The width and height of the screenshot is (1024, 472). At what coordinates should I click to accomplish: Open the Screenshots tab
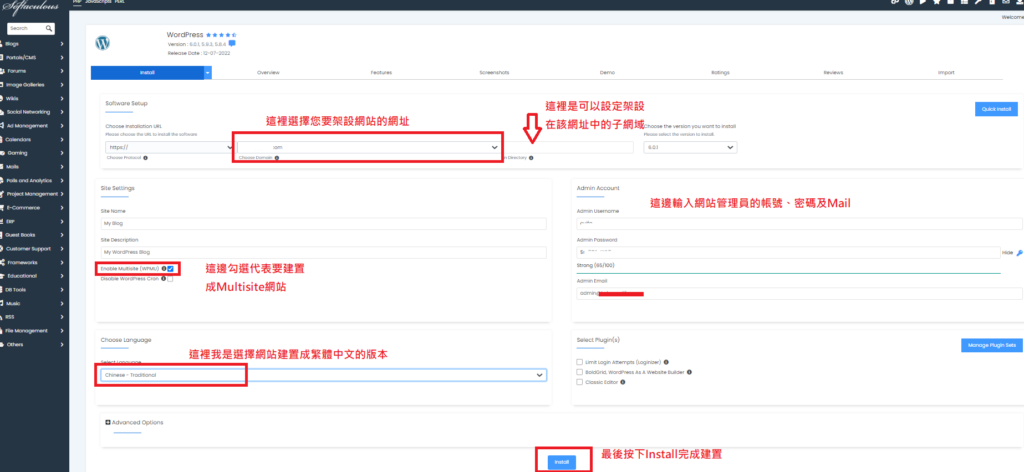[494, 73]
